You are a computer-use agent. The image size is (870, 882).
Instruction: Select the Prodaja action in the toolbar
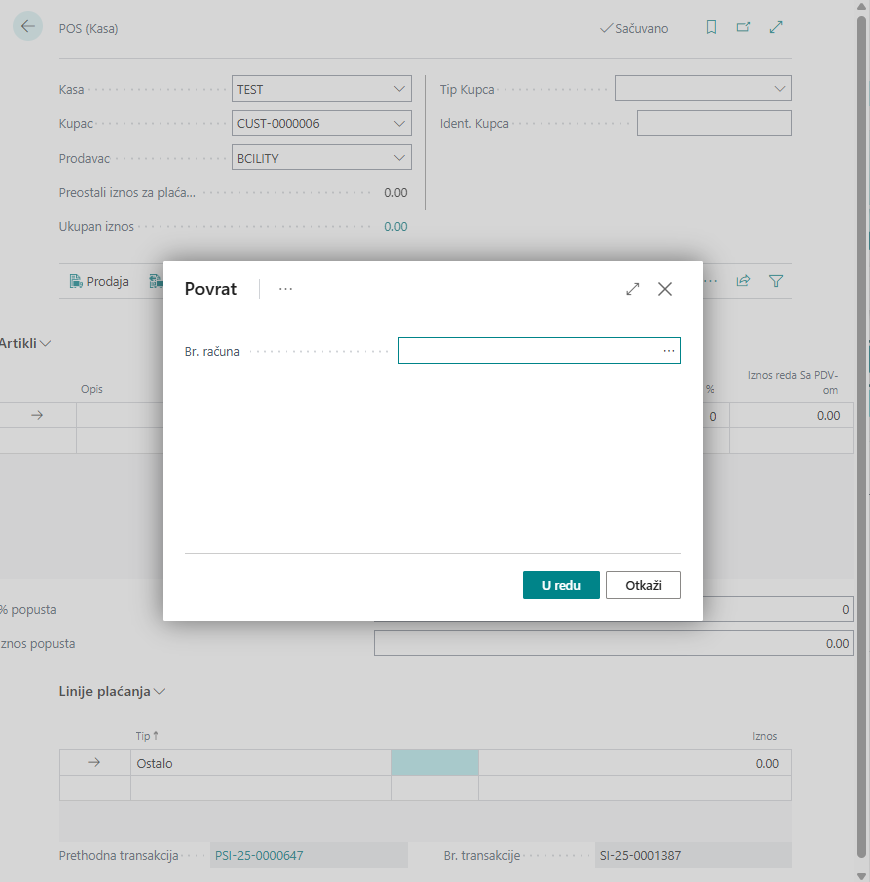pyautogui.click(x=99, y=281)
